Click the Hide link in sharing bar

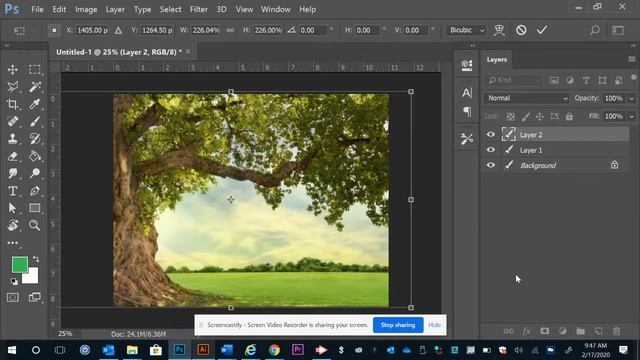pyautogui.click(x=434, y=325)
